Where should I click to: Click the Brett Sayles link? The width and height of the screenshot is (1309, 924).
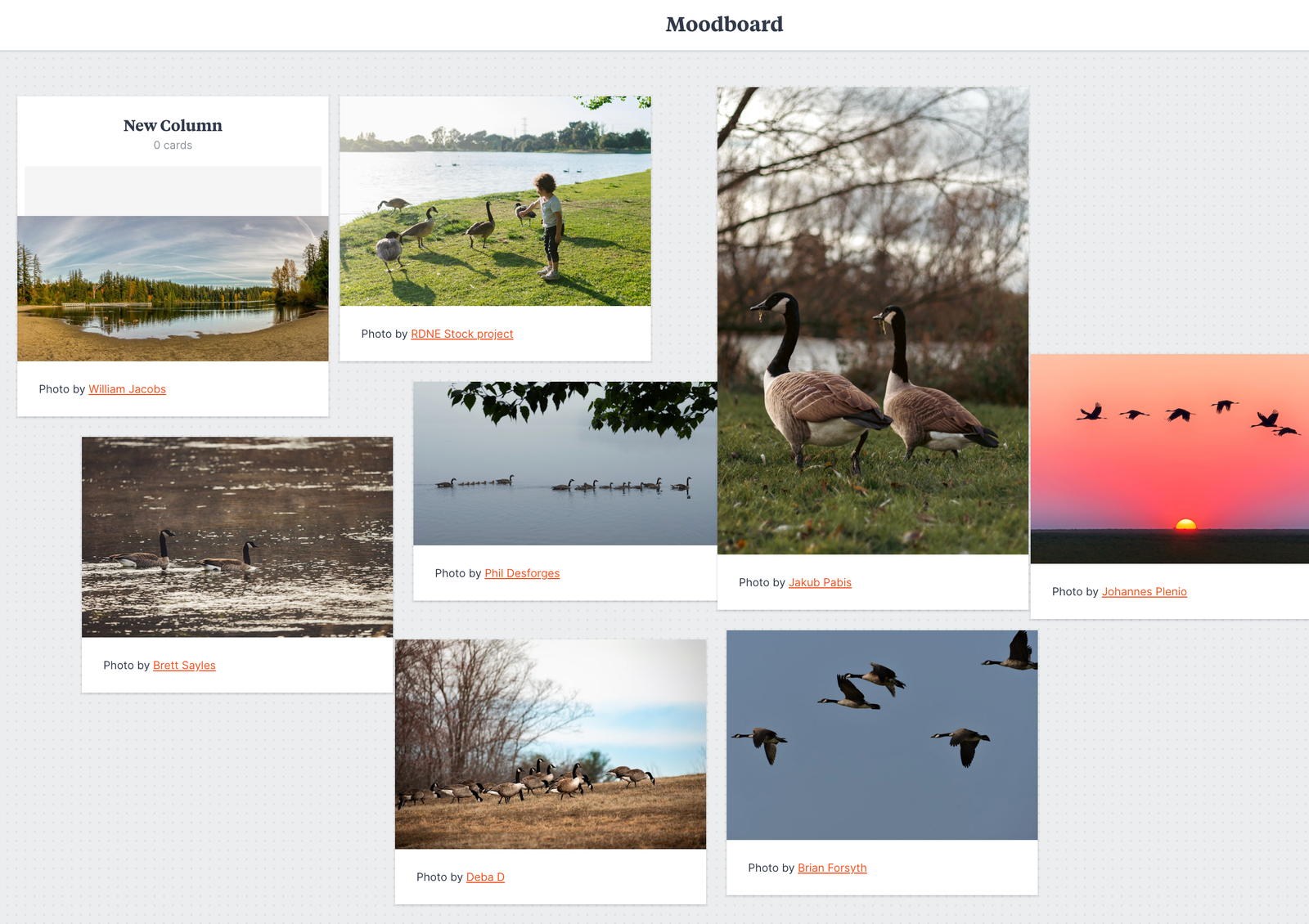pyautogui.click(x=184, y=666)
